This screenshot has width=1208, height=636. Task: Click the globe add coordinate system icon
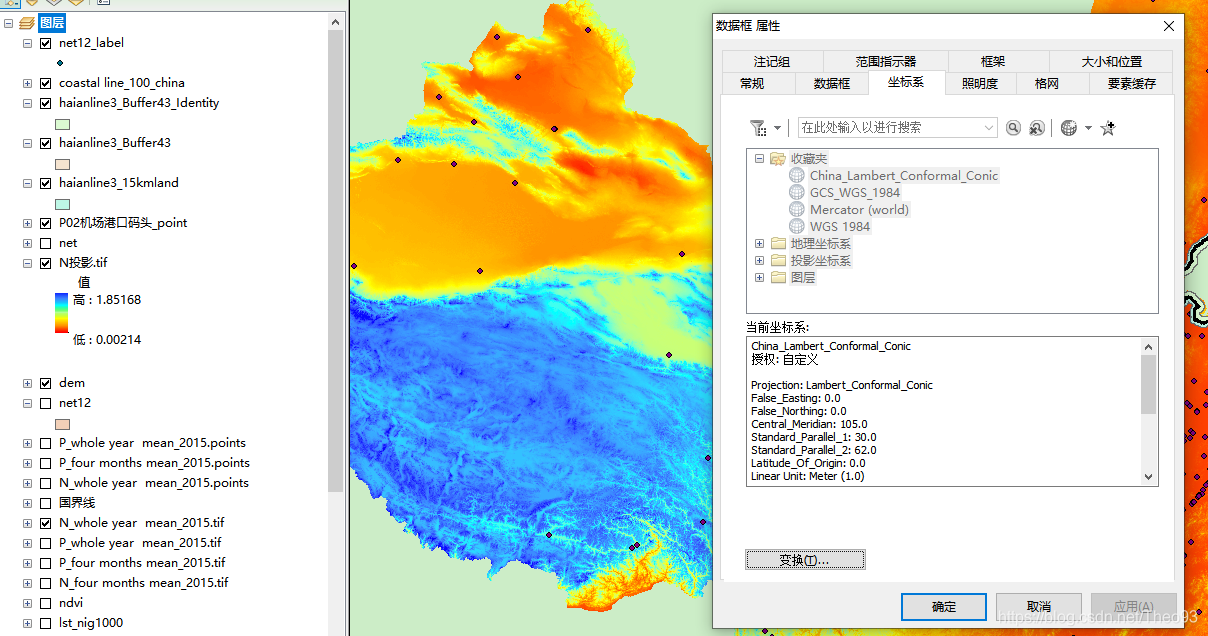tap(1069, 128)
